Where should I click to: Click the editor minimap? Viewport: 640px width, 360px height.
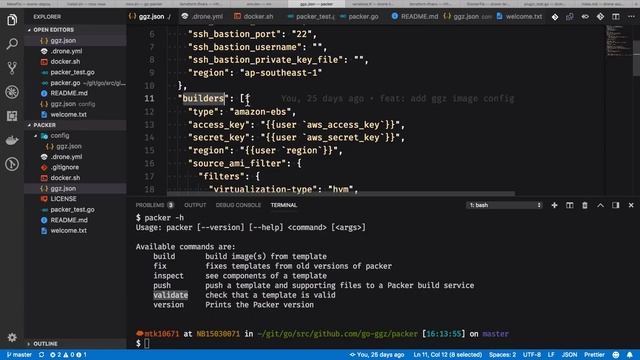coord(618,41)
